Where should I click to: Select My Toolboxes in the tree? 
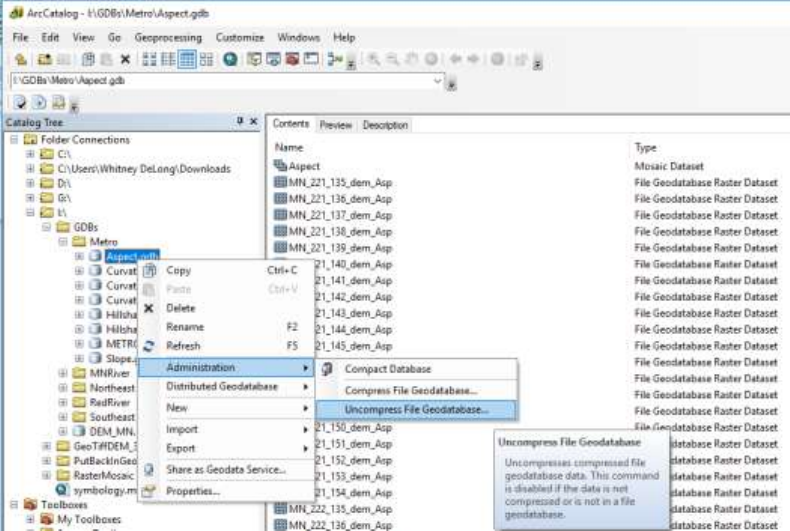pyautogui.click(x=89, y=519)
